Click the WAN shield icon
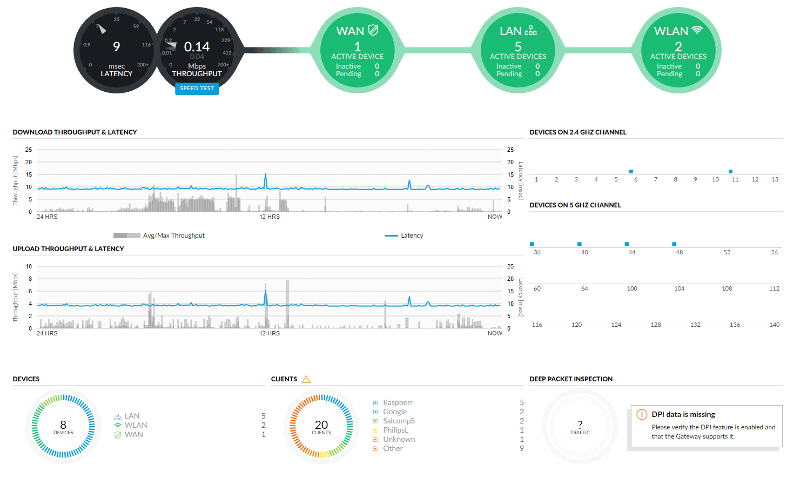This screenshot has width=800, height=478. (x=372, y=30)
